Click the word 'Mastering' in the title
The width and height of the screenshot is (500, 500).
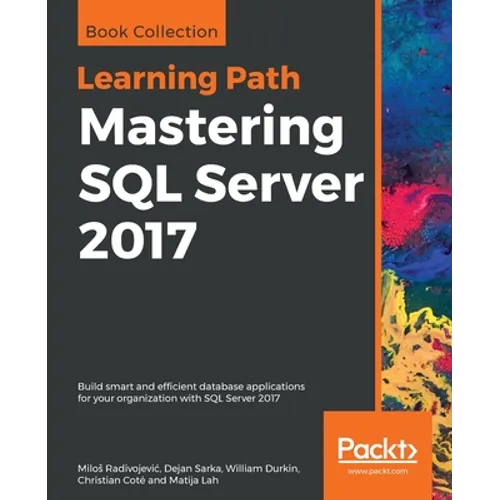211,130
